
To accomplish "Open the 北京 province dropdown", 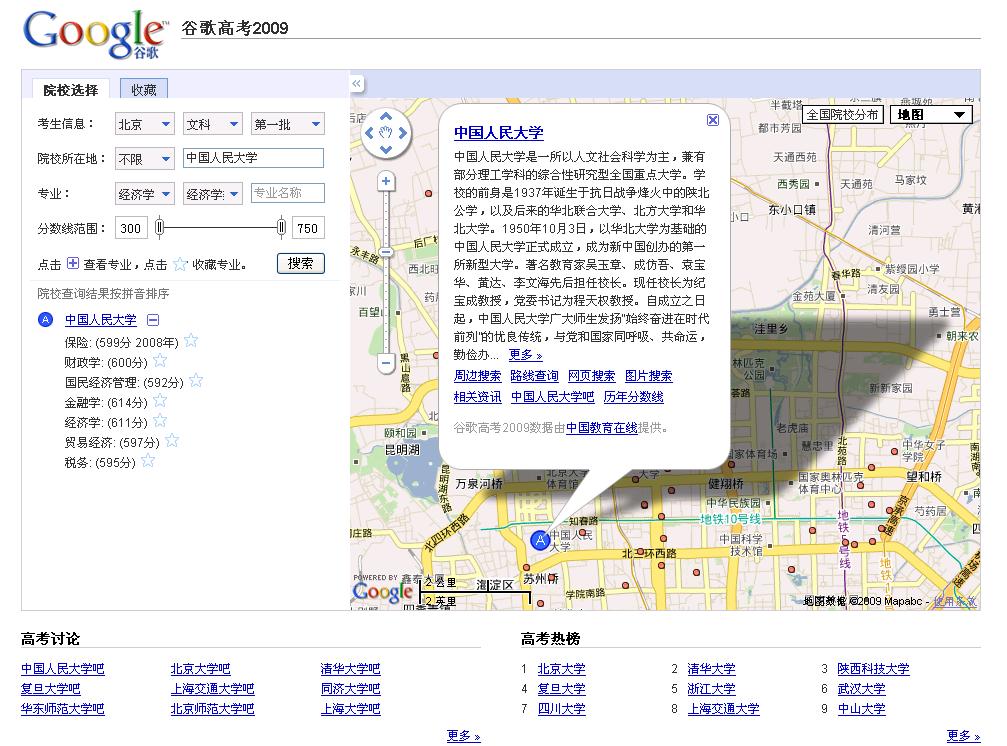I will [x=144, y=124].
